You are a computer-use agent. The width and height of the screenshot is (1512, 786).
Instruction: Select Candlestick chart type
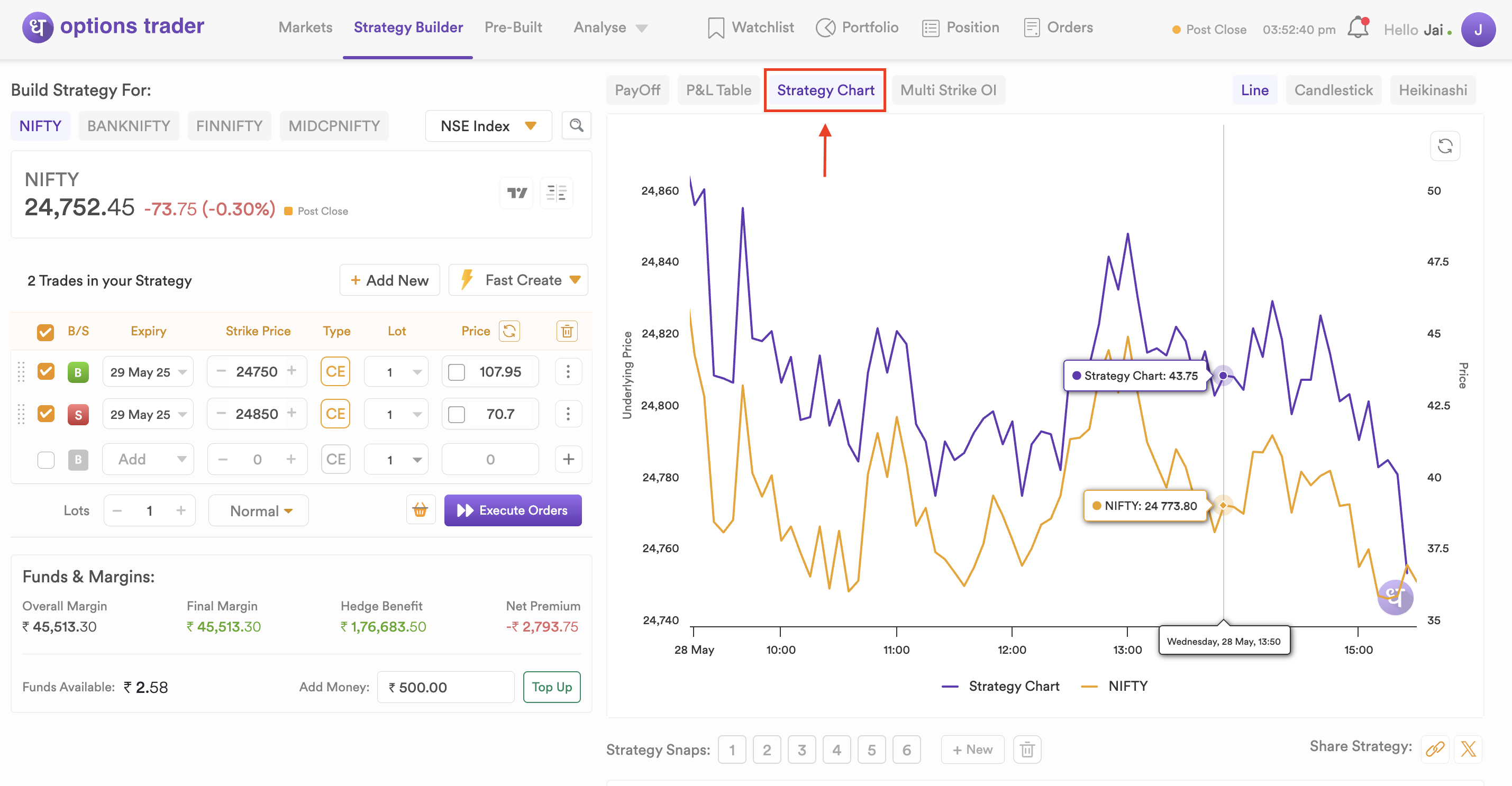[x=1333, y=90]
